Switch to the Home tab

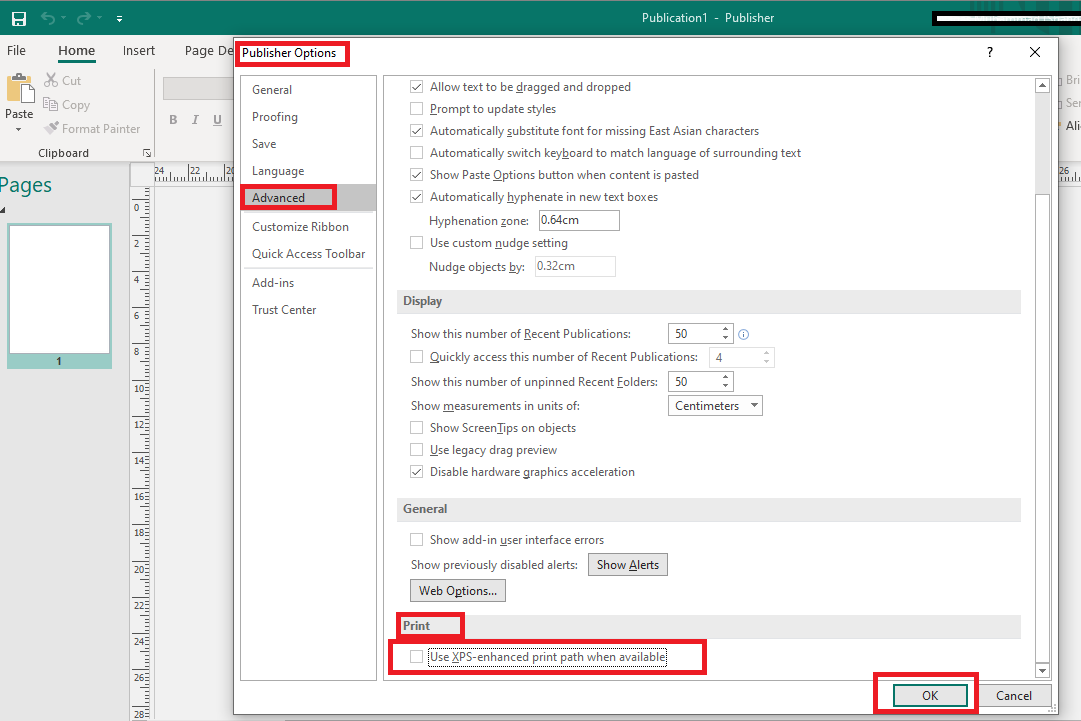(77, 50)
